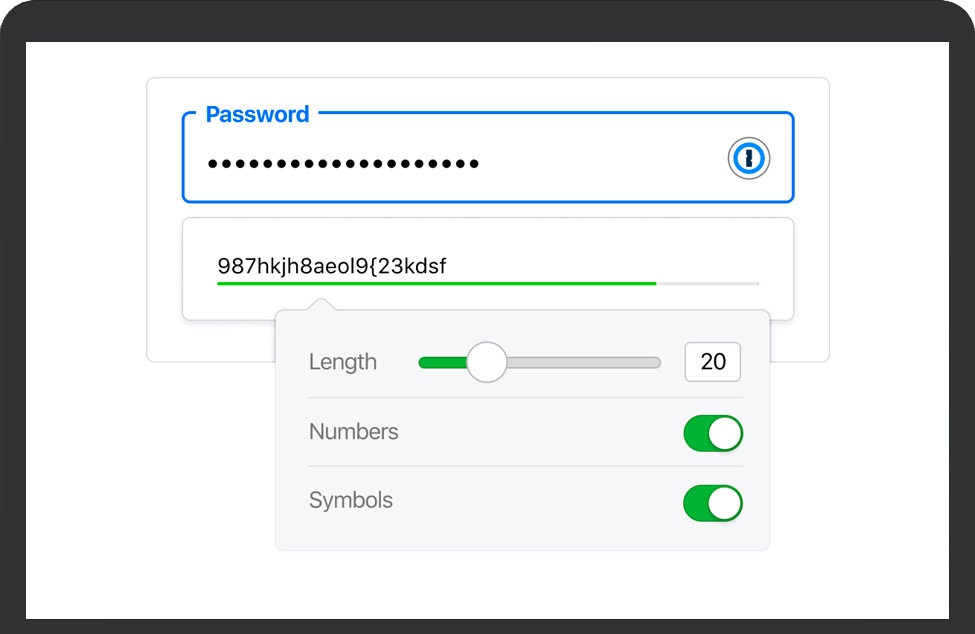This screenshot has height=634, width=975.
Task: Click the "Symbols" option label
Action: pyautogui.click(x=351, y=500)
